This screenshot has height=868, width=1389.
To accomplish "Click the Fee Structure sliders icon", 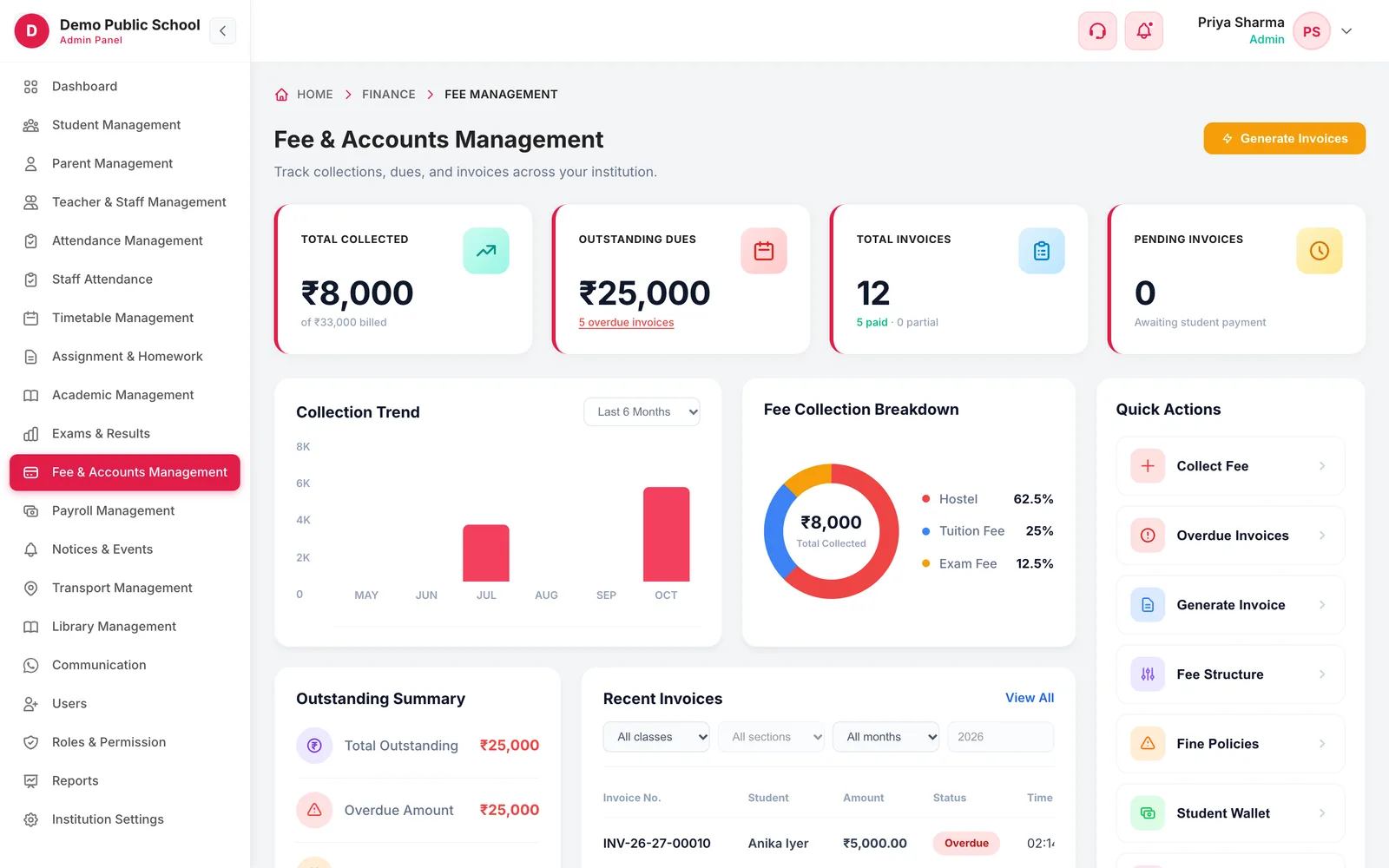I will [1148, 674].
